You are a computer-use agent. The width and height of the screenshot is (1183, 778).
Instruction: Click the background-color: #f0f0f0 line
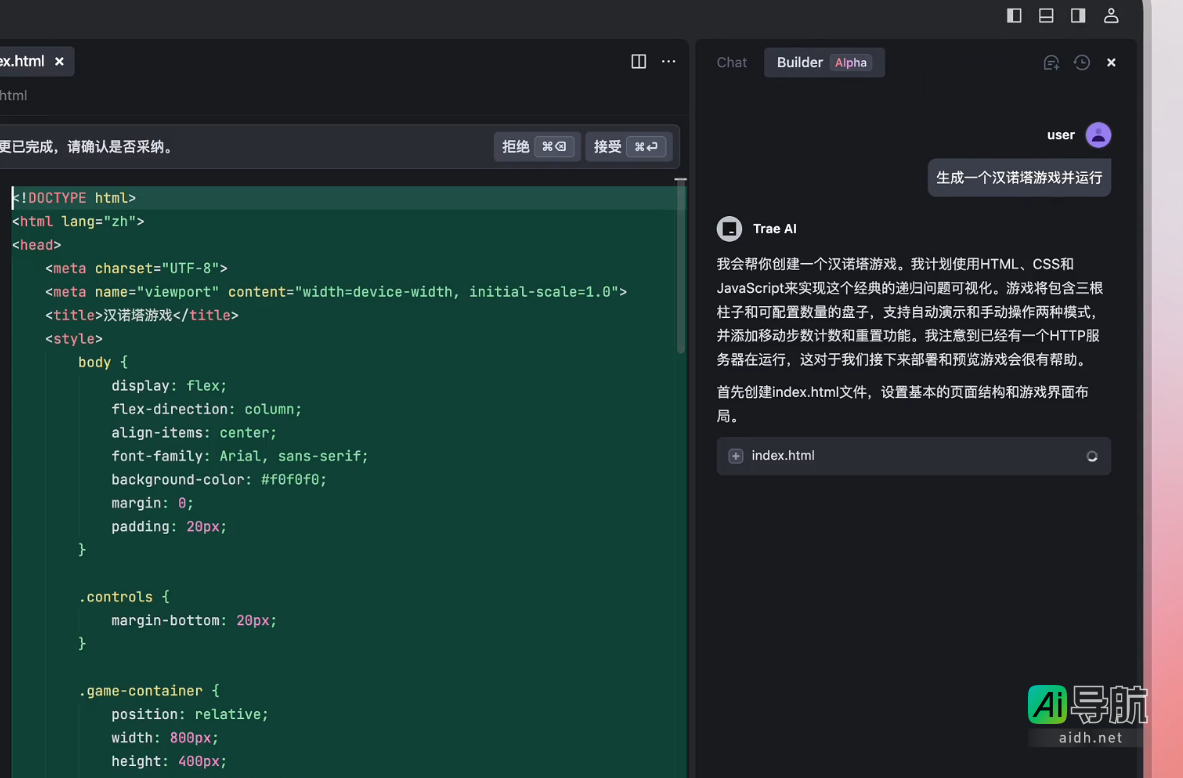pos(219,480)
